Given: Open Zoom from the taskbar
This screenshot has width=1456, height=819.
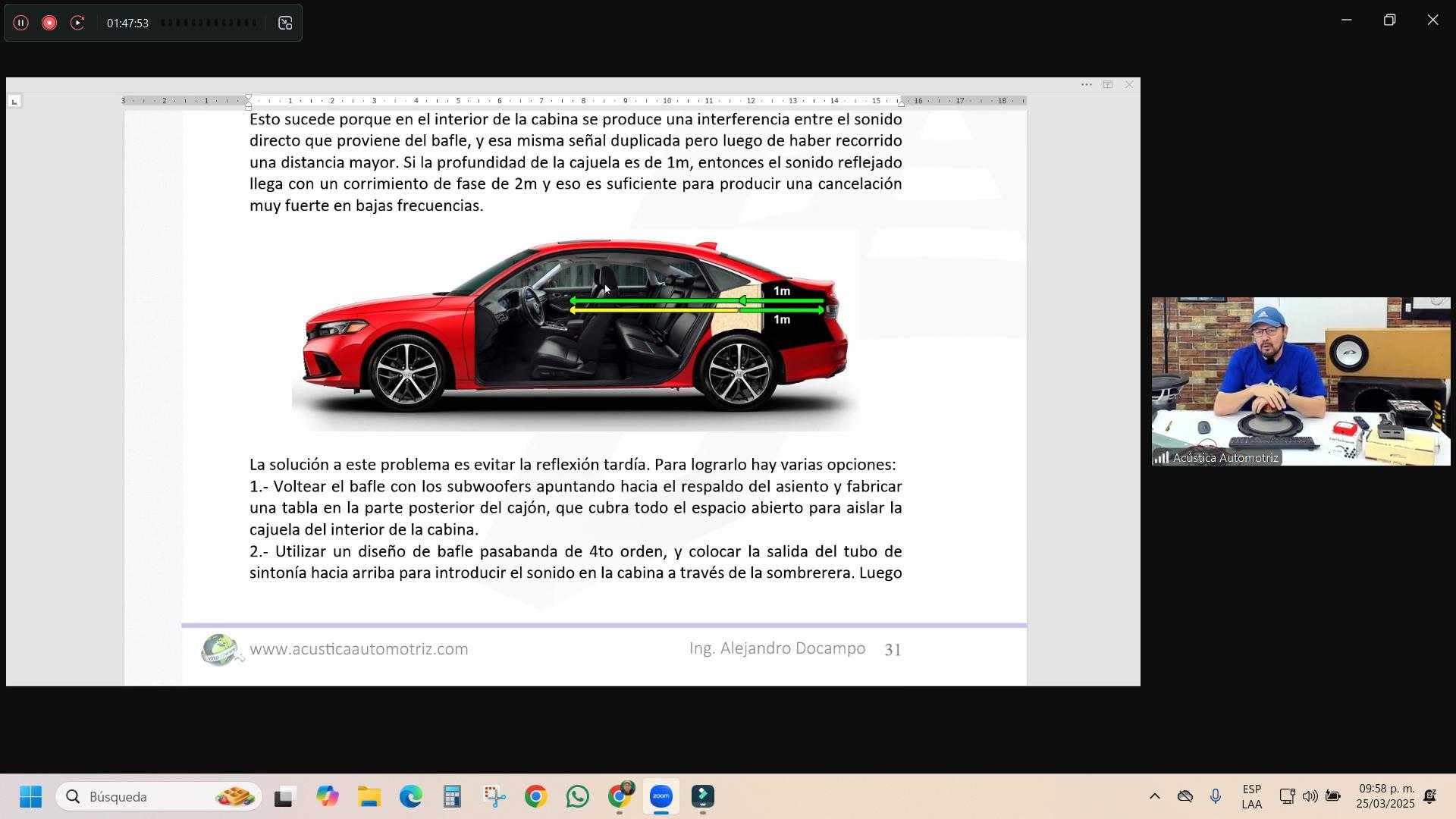Looking at the screenshot, I should tap(661, 797).
